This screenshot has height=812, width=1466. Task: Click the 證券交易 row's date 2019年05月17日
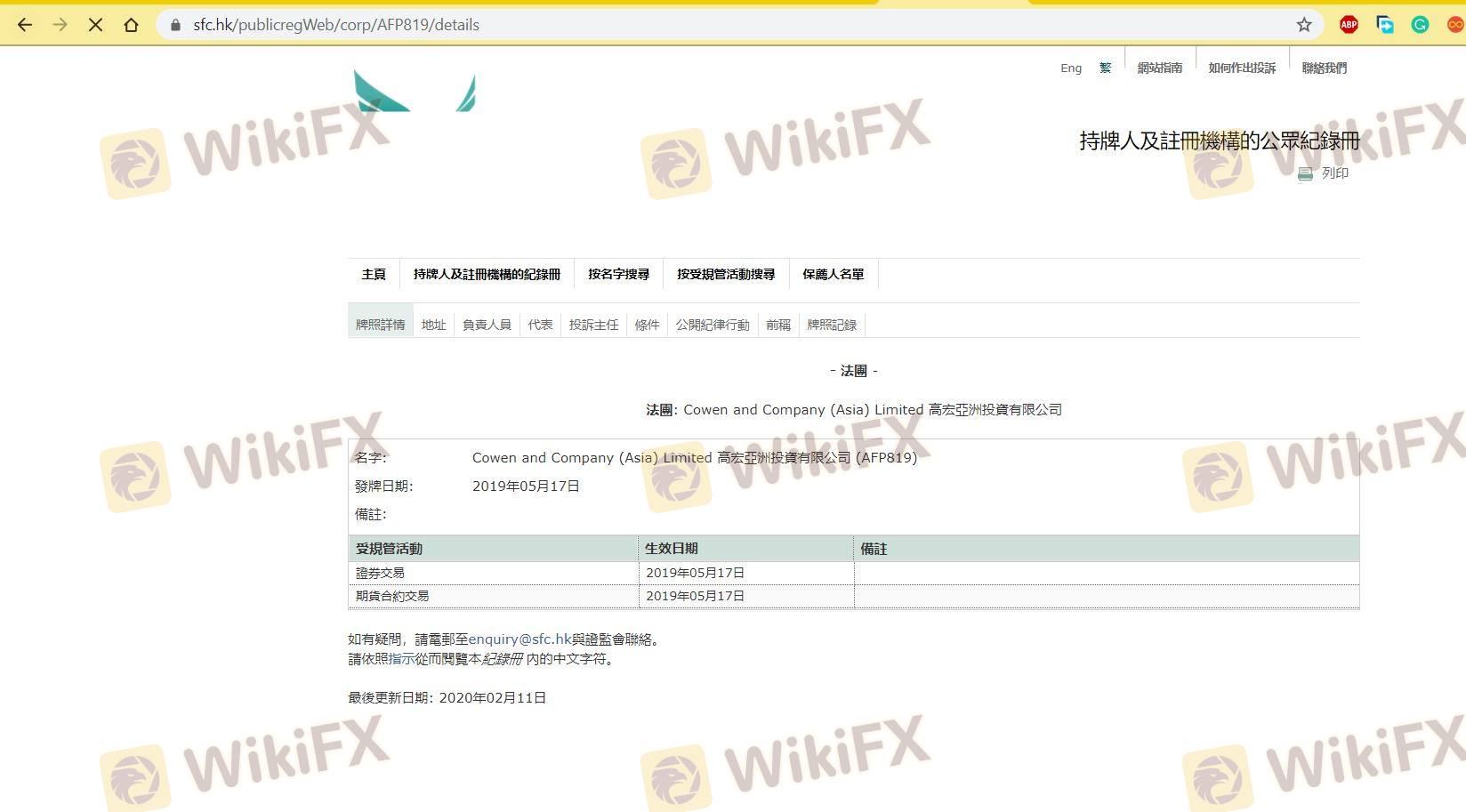pyautogui.click(x=695, y=573)
